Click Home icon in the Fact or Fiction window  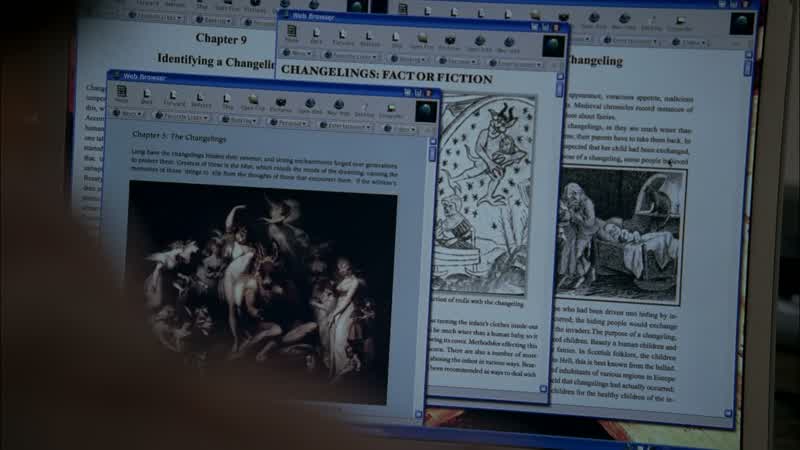[292, 33]
